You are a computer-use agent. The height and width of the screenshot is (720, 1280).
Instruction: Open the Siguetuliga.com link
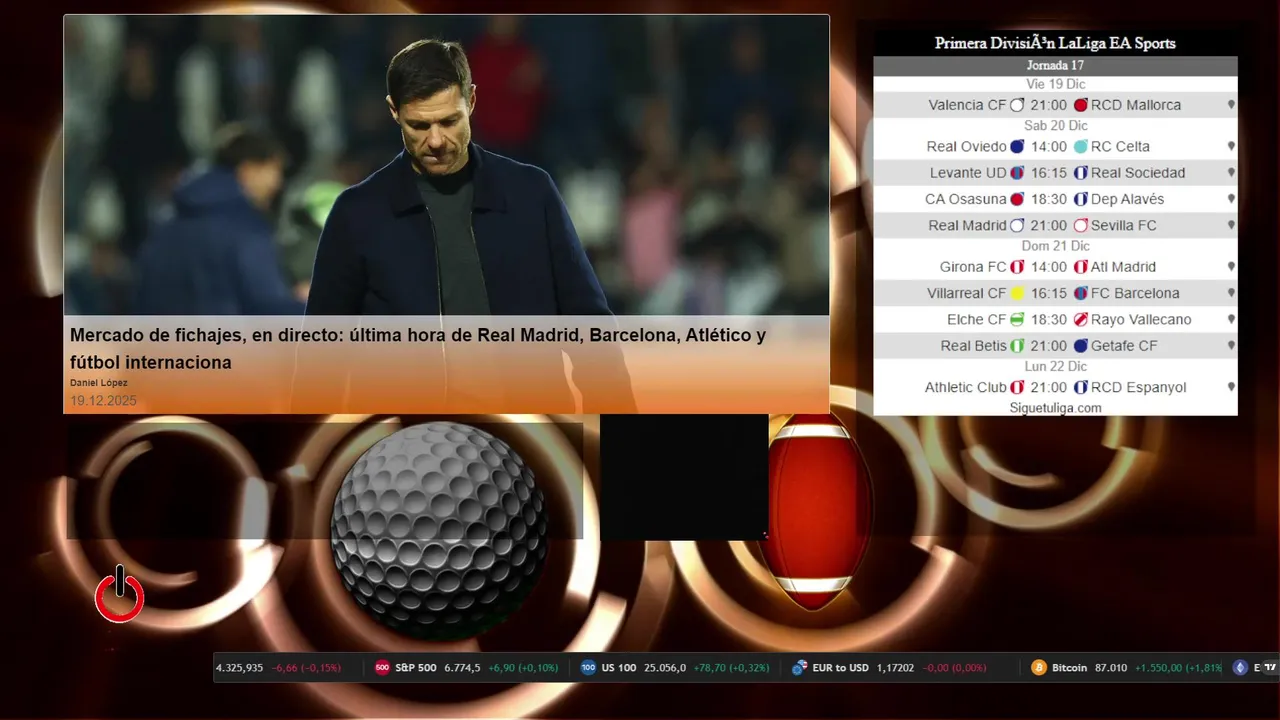[1055, 408]
